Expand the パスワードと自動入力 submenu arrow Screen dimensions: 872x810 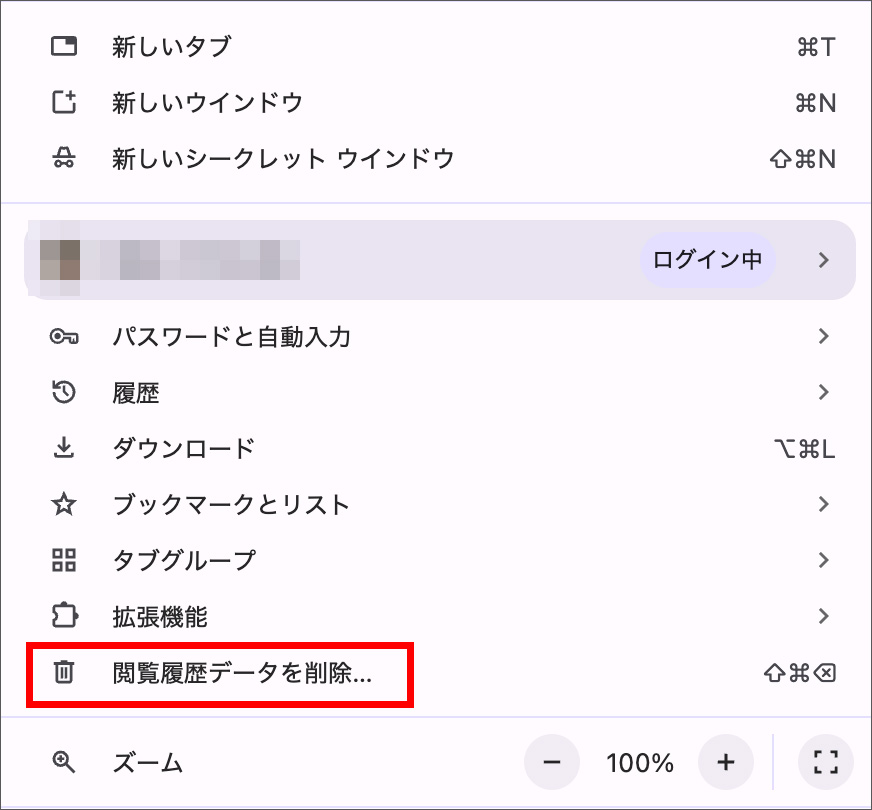[x=823, y=337]
